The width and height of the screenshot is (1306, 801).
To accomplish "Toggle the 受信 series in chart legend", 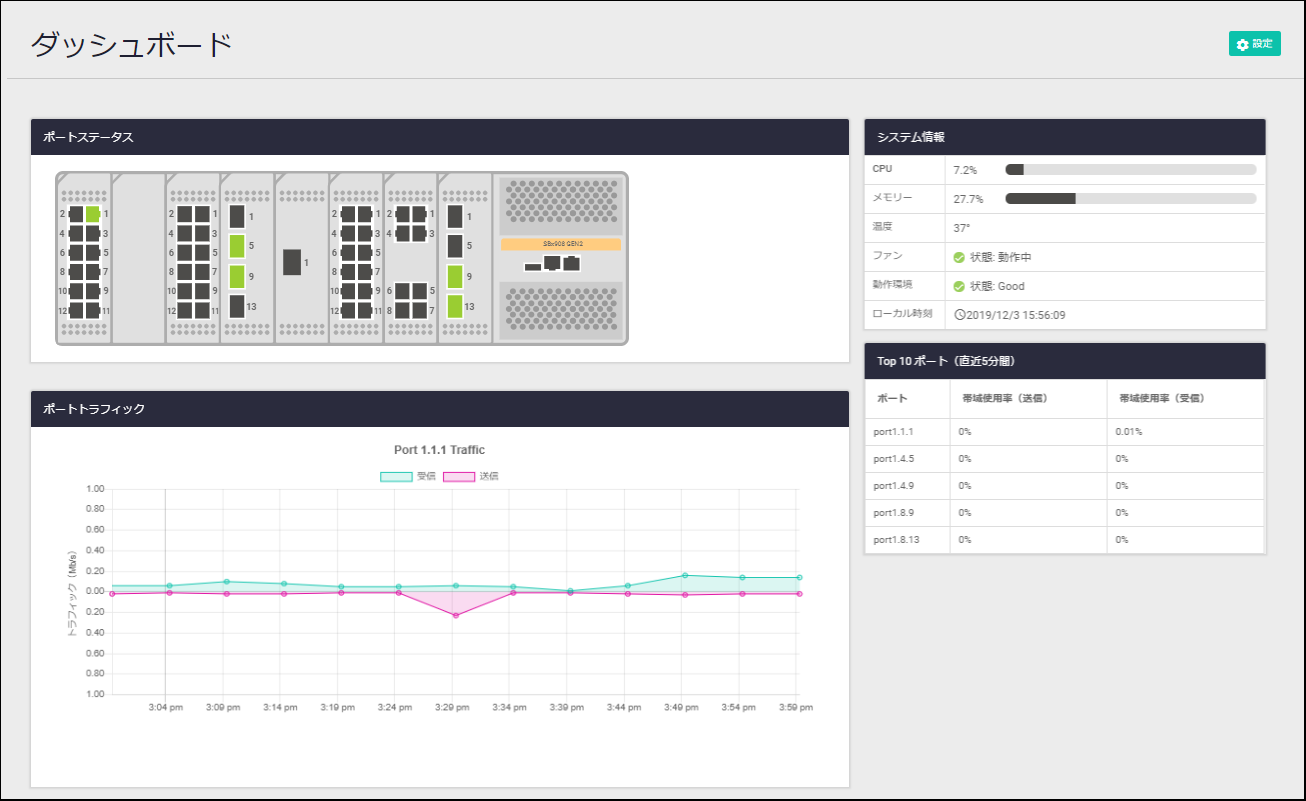I will tap(396, 476).
